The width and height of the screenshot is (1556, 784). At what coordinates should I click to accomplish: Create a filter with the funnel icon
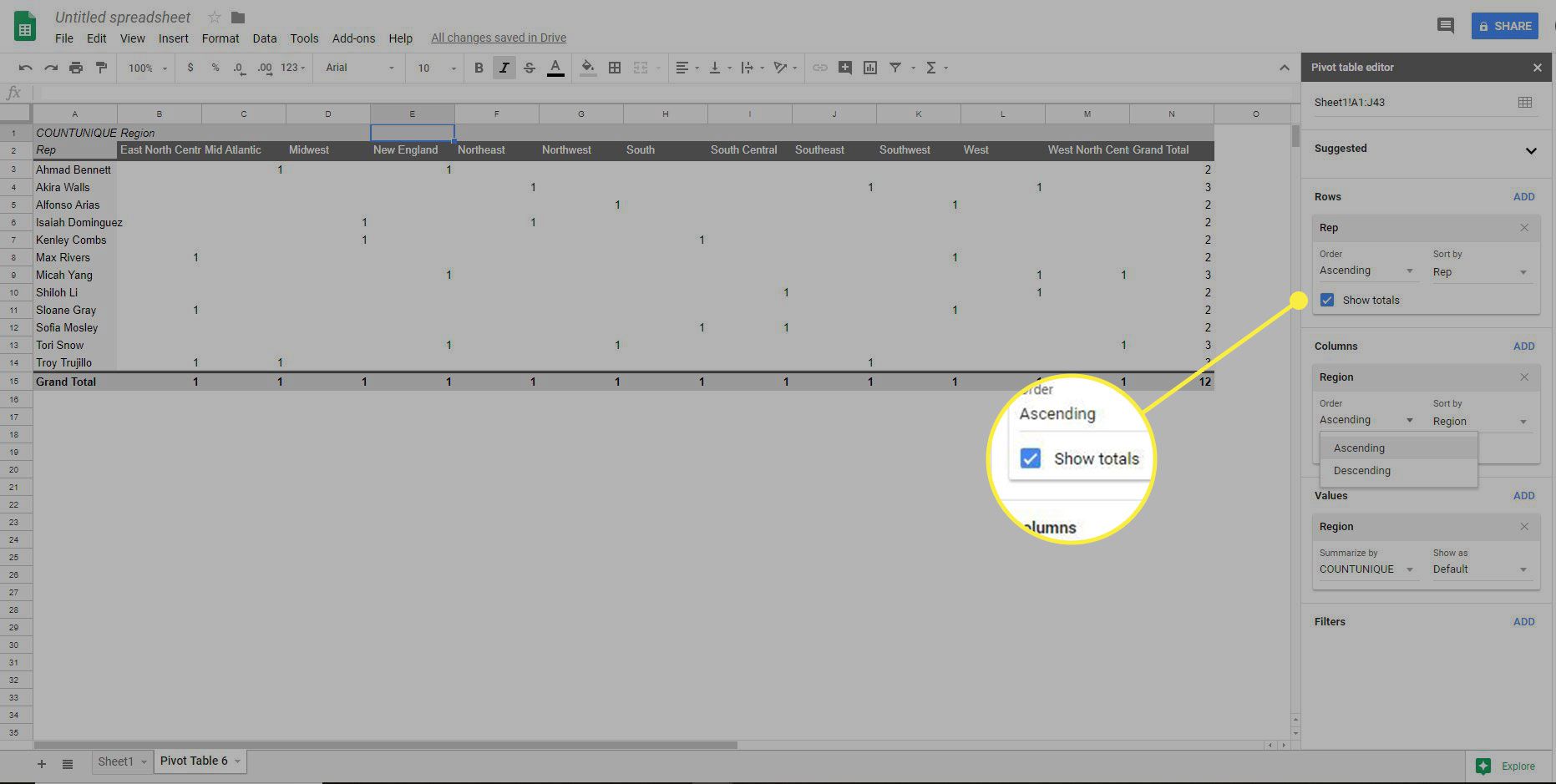point(895,68)
